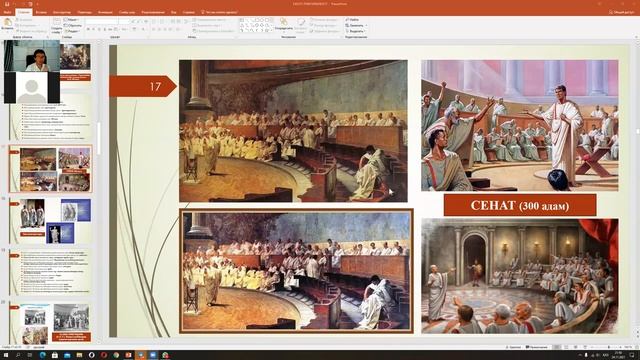Start slideshow from the status bar icon
Viewport: 640px width, 360px height.
[x=584, y=347]
